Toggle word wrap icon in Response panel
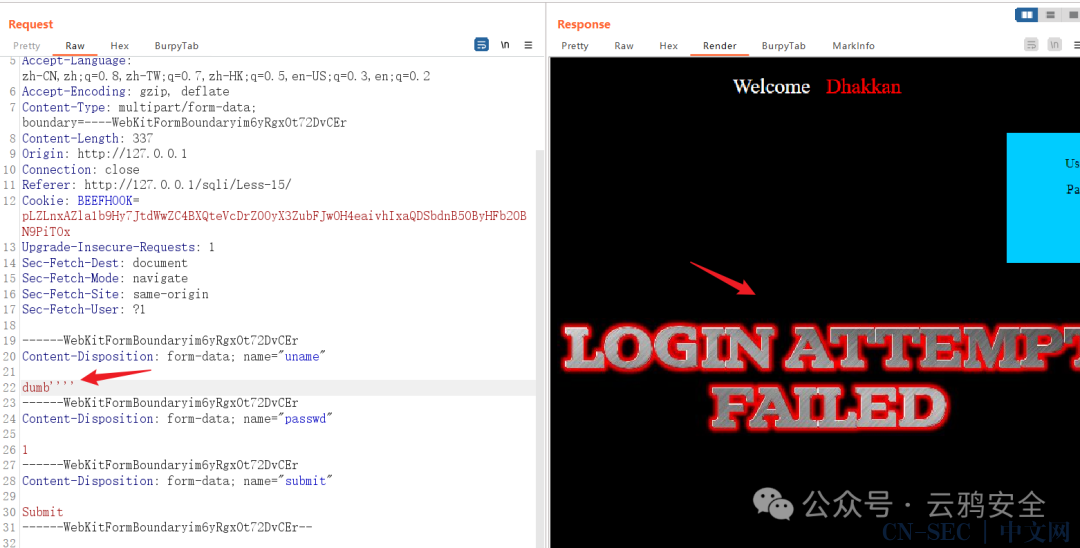 [x=1031, y=45]
